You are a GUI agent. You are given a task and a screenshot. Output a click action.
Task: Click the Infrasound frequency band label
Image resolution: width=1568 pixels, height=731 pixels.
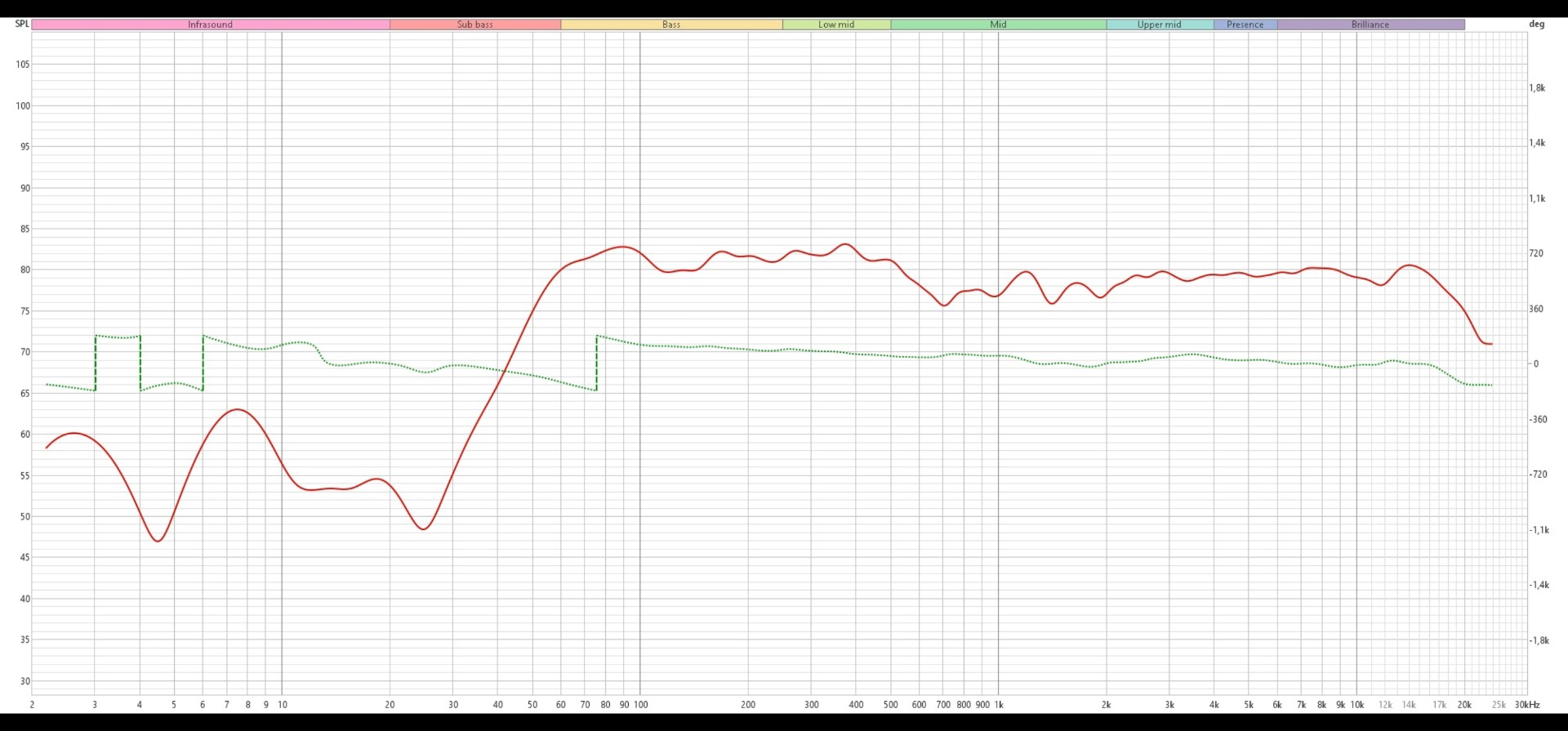tap(210, 25)
